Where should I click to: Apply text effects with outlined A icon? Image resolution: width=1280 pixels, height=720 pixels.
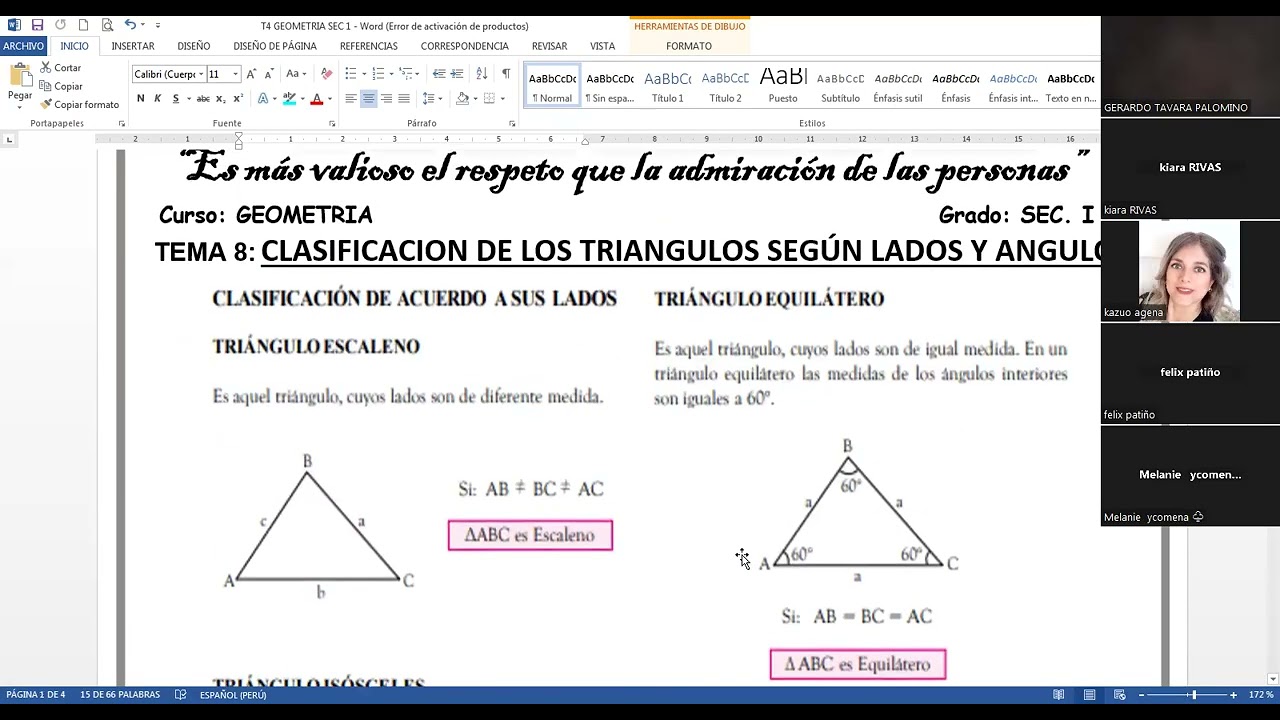point(263,98)
